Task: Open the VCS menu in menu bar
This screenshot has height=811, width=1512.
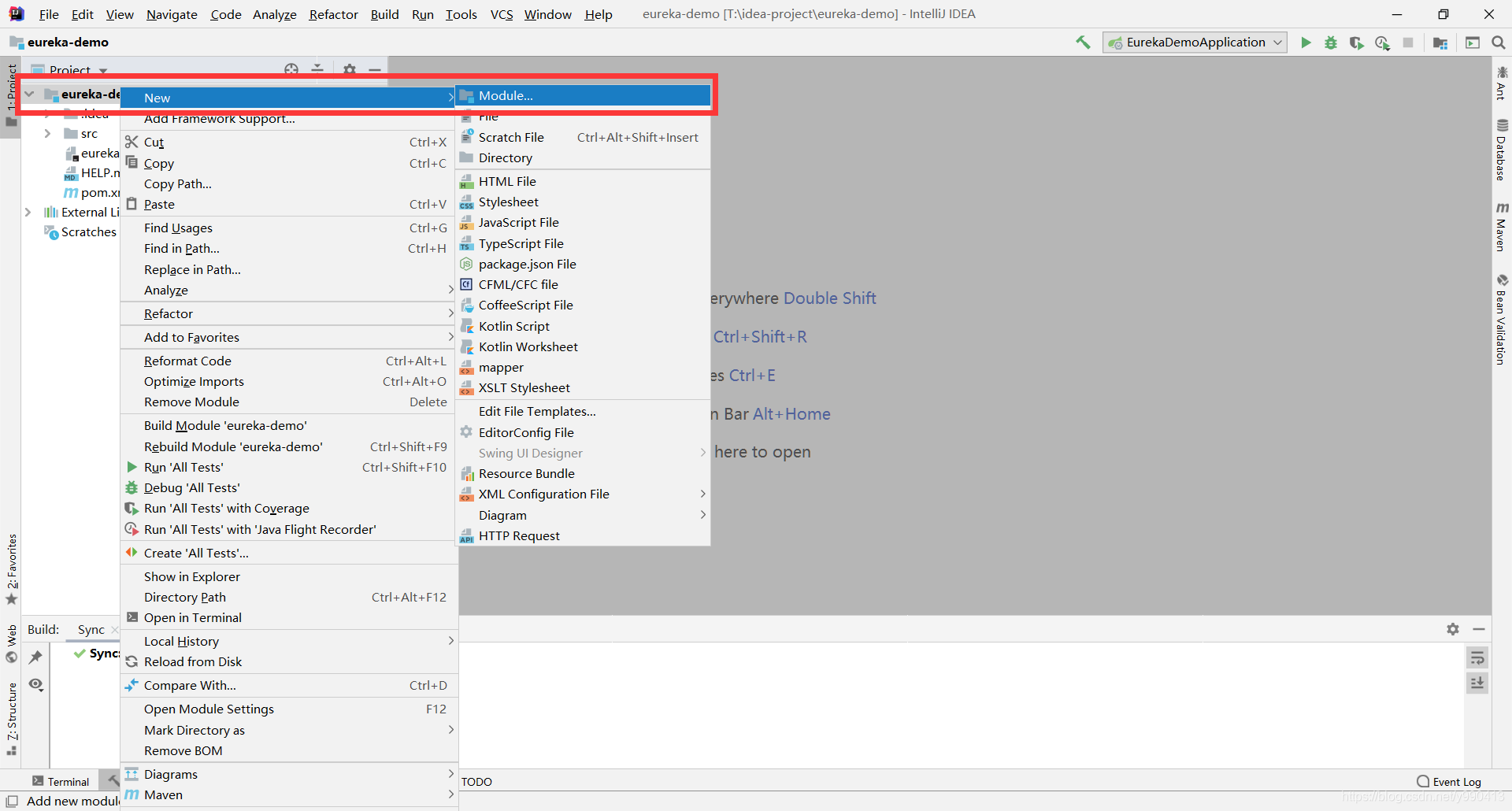Action: [502, 14]
